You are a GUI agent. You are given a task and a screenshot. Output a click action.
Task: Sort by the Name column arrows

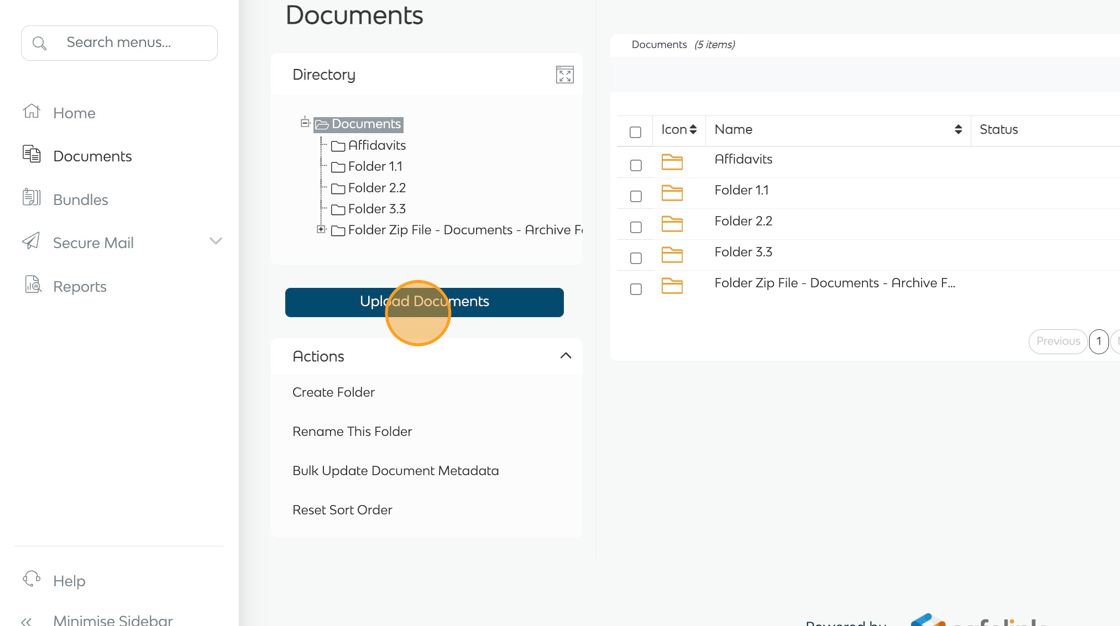tap(958, 129)
